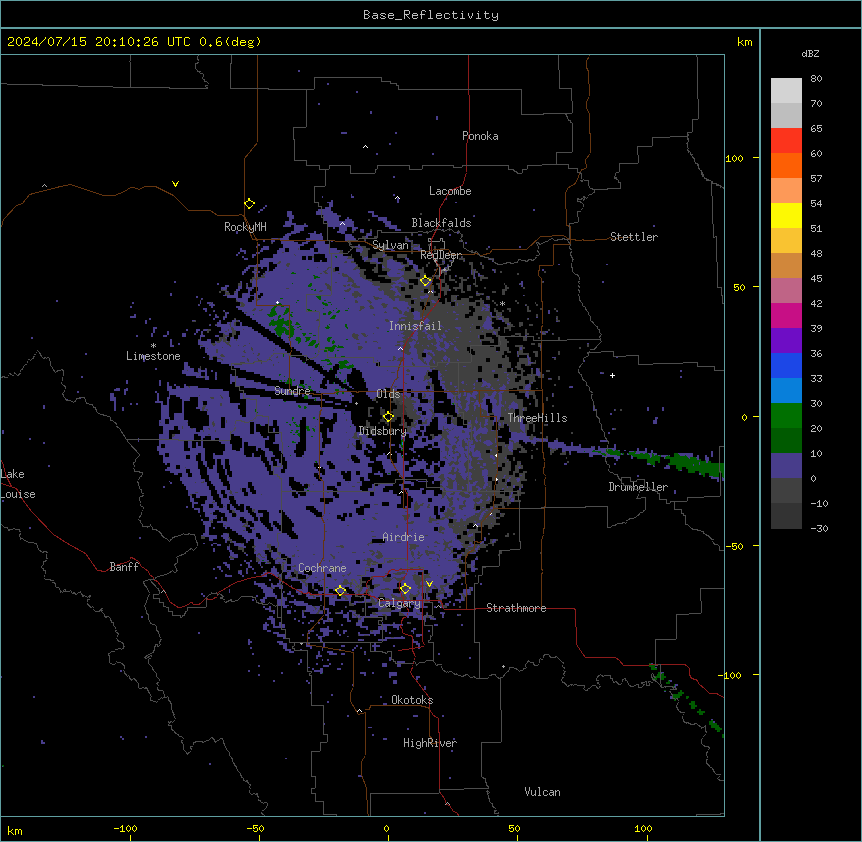Click the Sylvan label
862x842 pixels.
coord(390,245)
